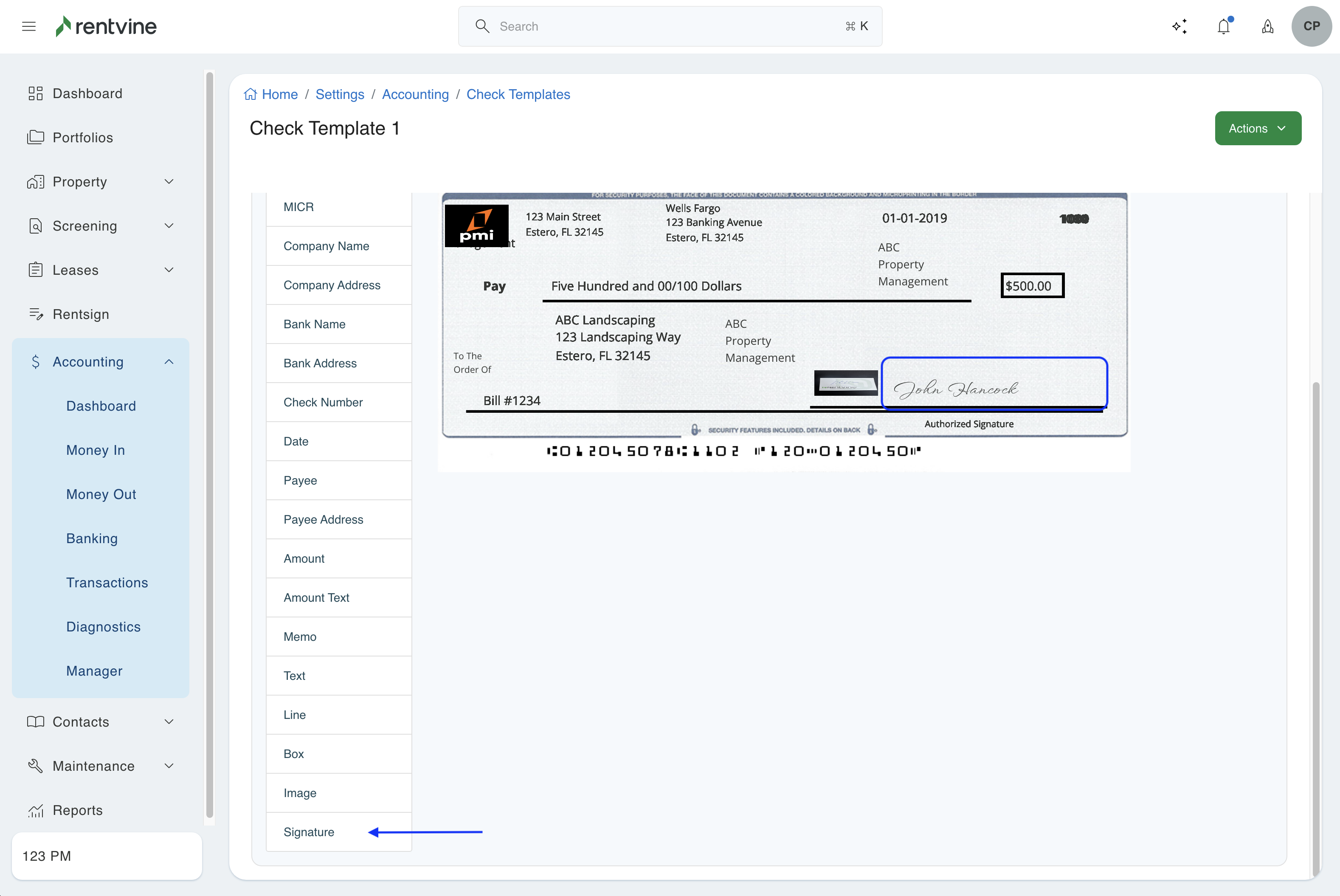Viewport: 1340px width, 896px height.
Task: Click the Settings breadcrumb link
Action: click(x=340, y=94)
